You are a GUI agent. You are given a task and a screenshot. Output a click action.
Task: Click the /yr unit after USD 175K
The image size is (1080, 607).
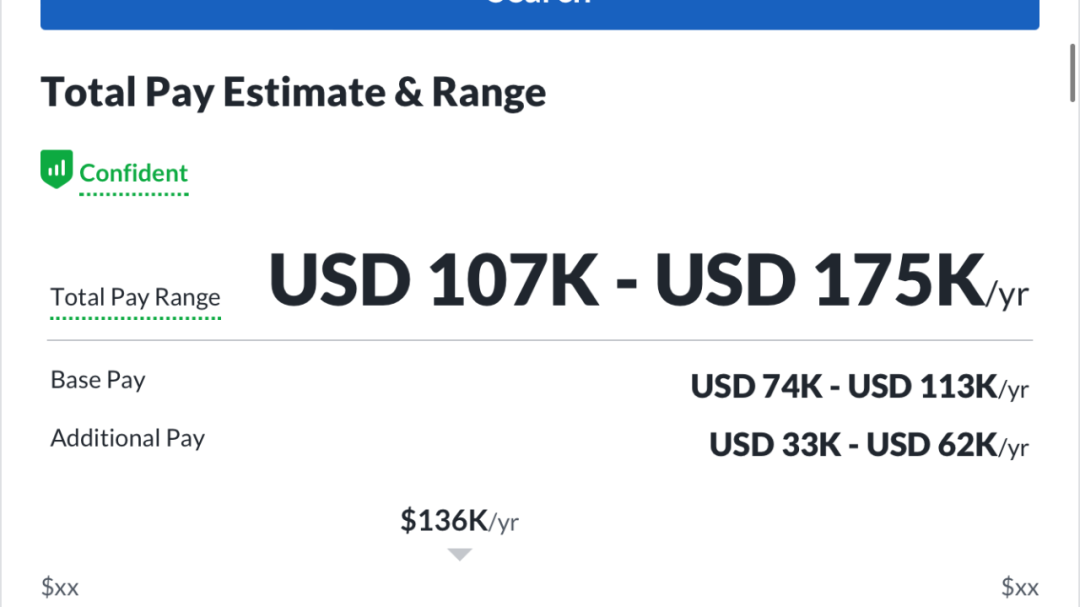pos(1008,295)
